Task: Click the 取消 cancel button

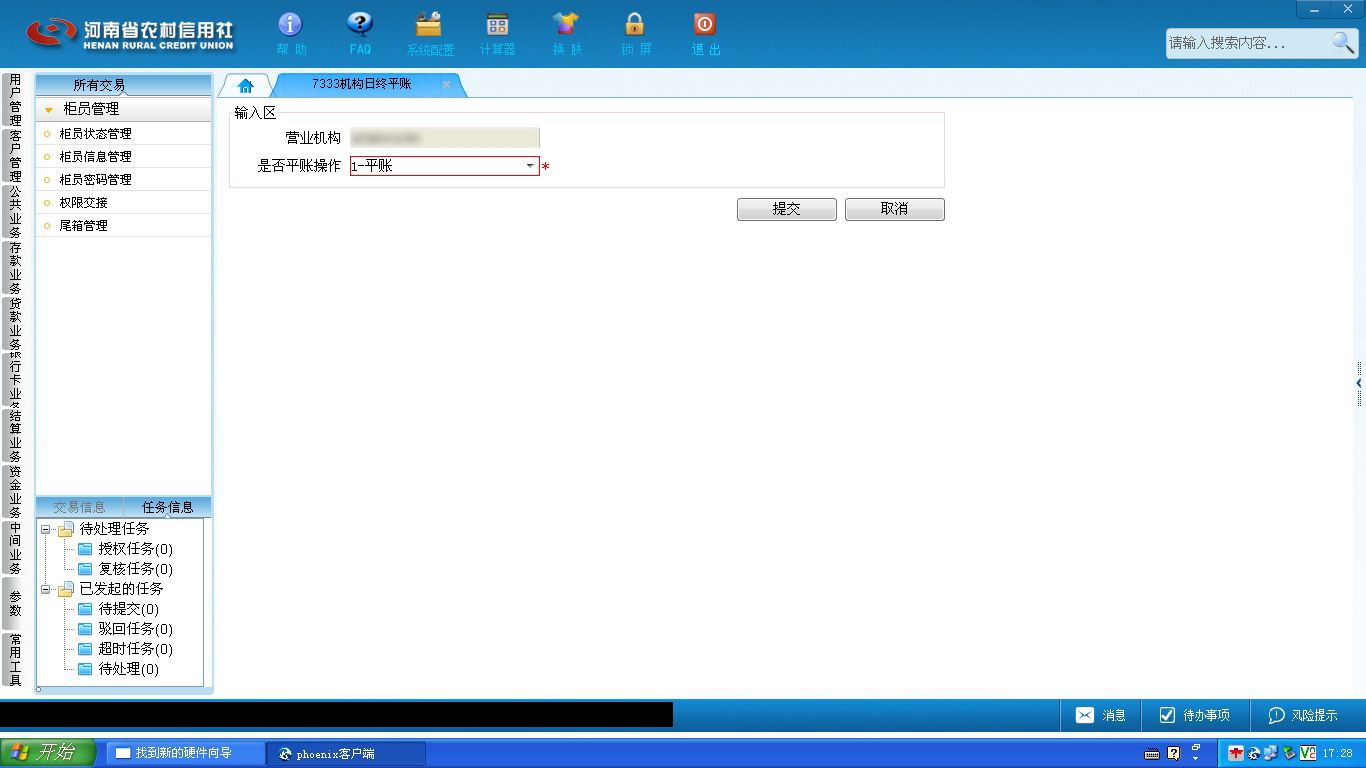Action: (x=895, y=209)
